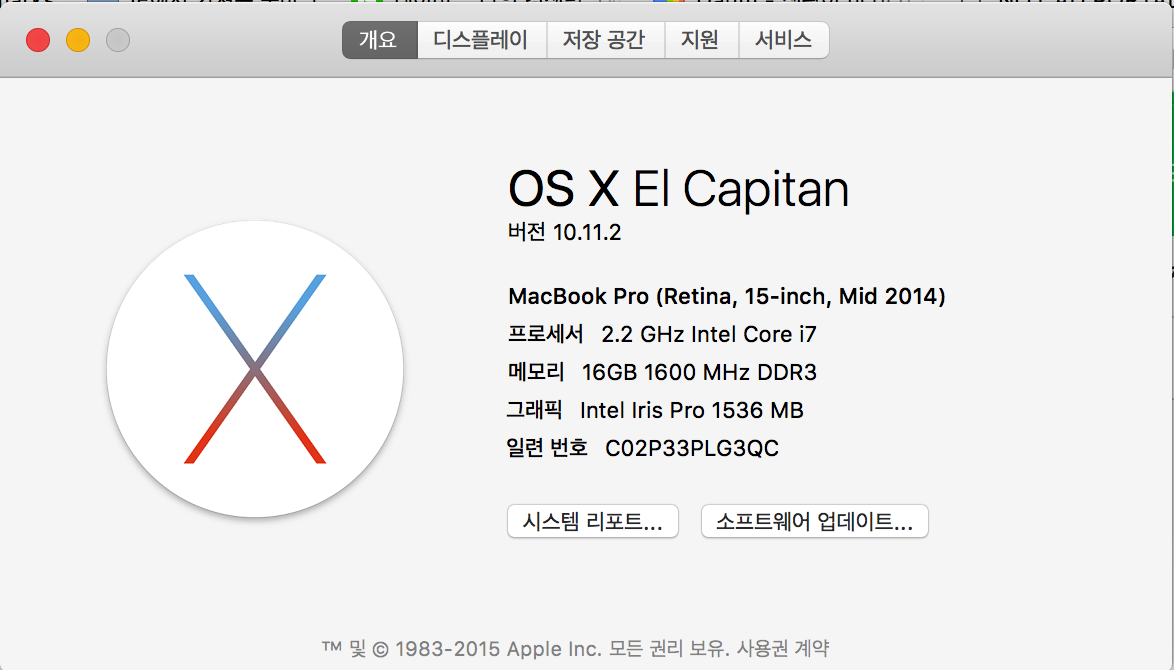Click the OS X El Capitan title
This screenshot has width=1174, height=670.
[678, 188]
